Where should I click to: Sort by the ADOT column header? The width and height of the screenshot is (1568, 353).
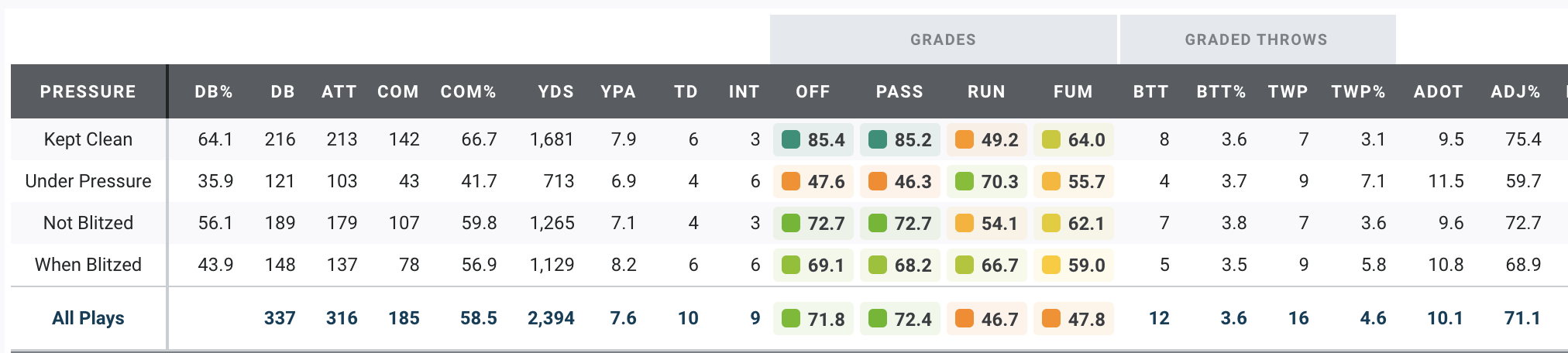1438,91
